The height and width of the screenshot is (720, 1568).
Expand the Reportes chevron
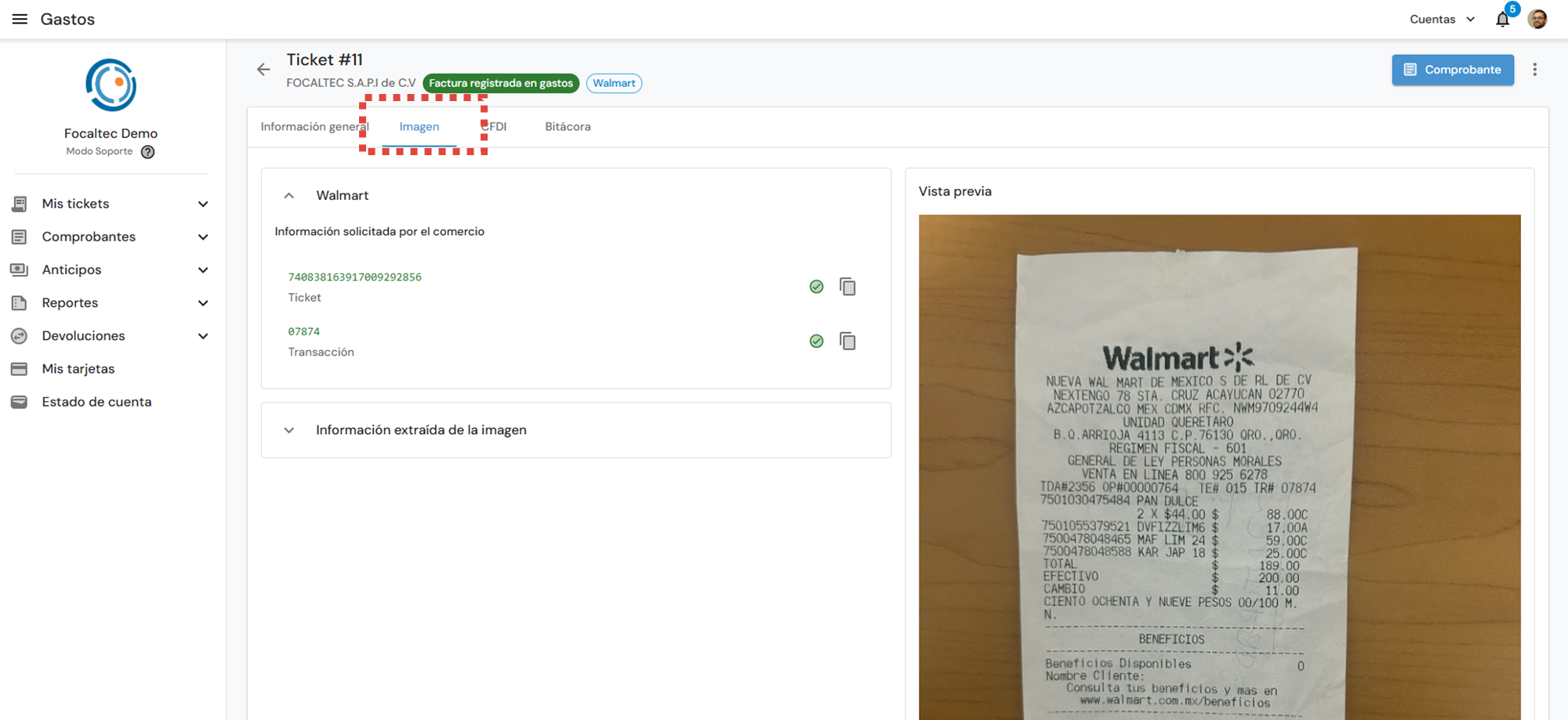(x=203, y=303)
